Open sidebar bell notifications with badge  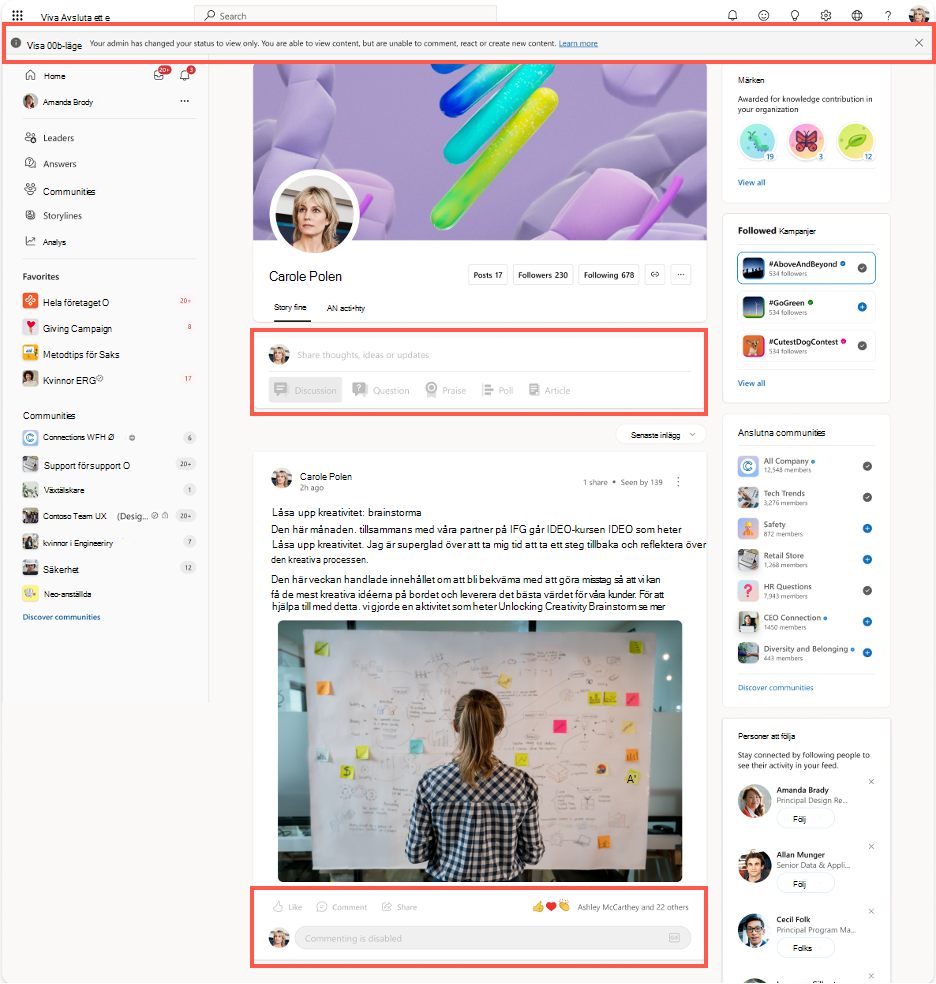click(186, 75)
